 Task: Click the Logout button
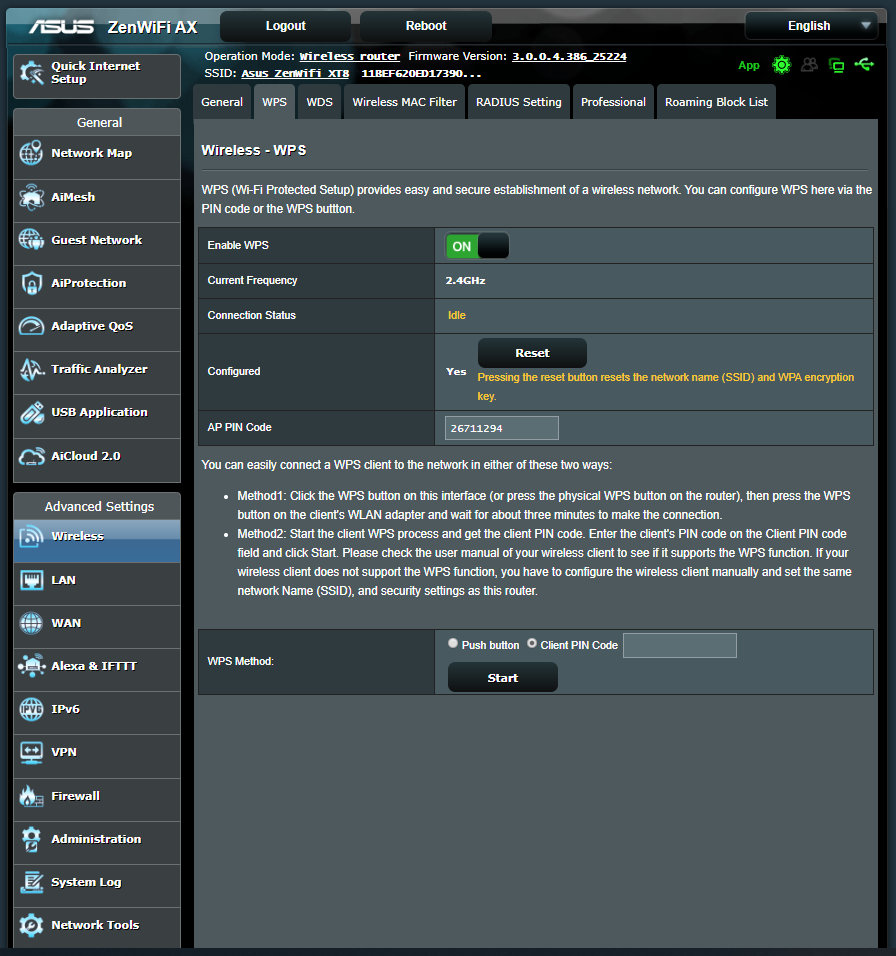coord(285,26)
